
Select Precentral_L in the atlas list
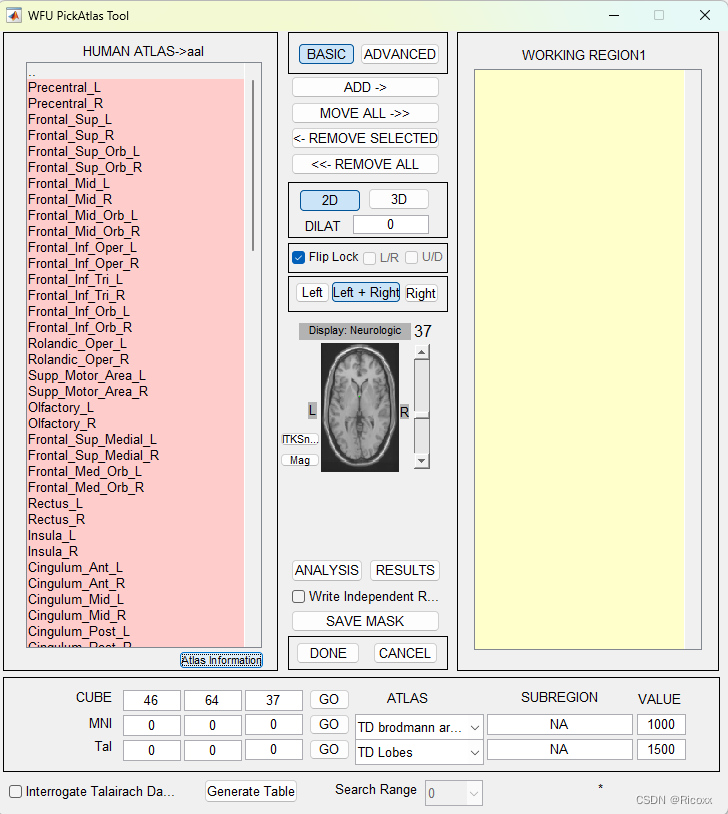click(x=136, y=88)
